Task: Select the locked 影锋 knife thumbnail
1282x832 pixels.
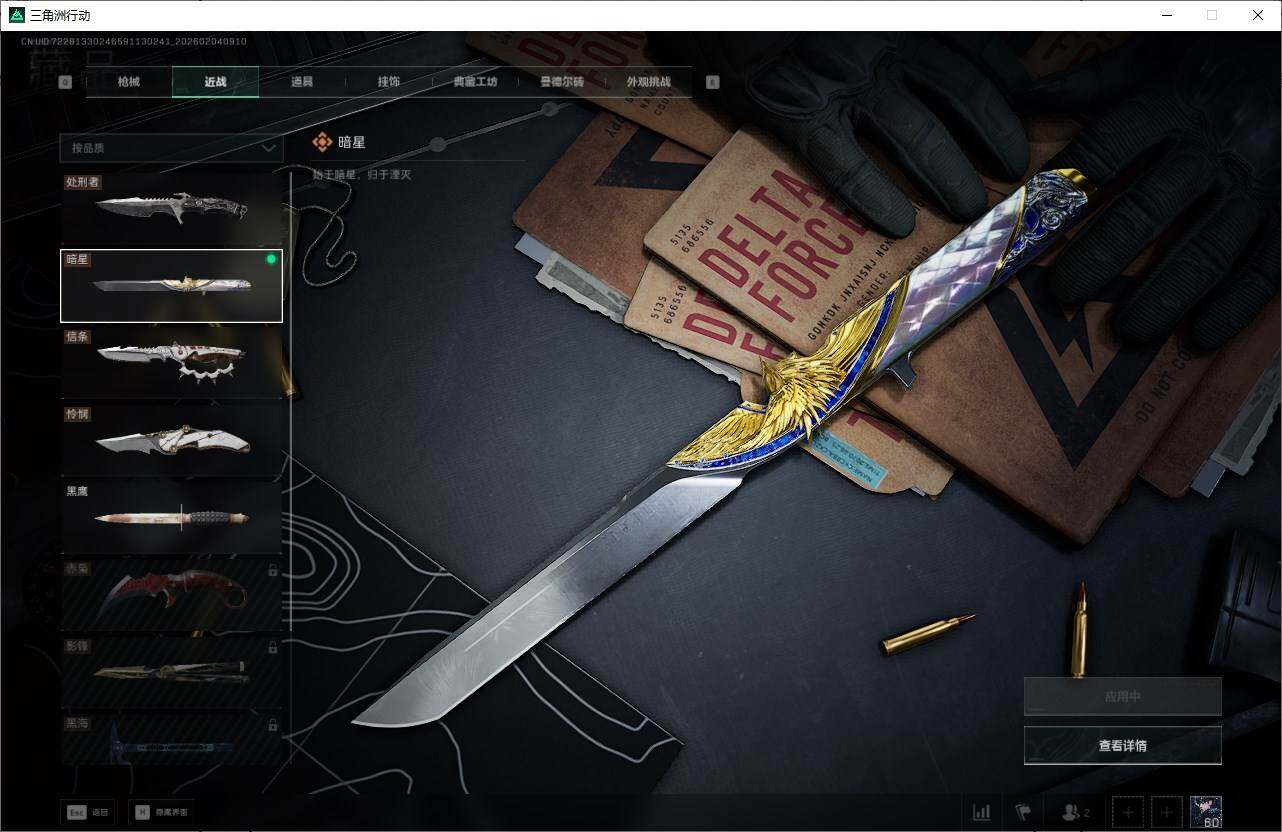Action: pyautogui.click(x=171, y=672)
